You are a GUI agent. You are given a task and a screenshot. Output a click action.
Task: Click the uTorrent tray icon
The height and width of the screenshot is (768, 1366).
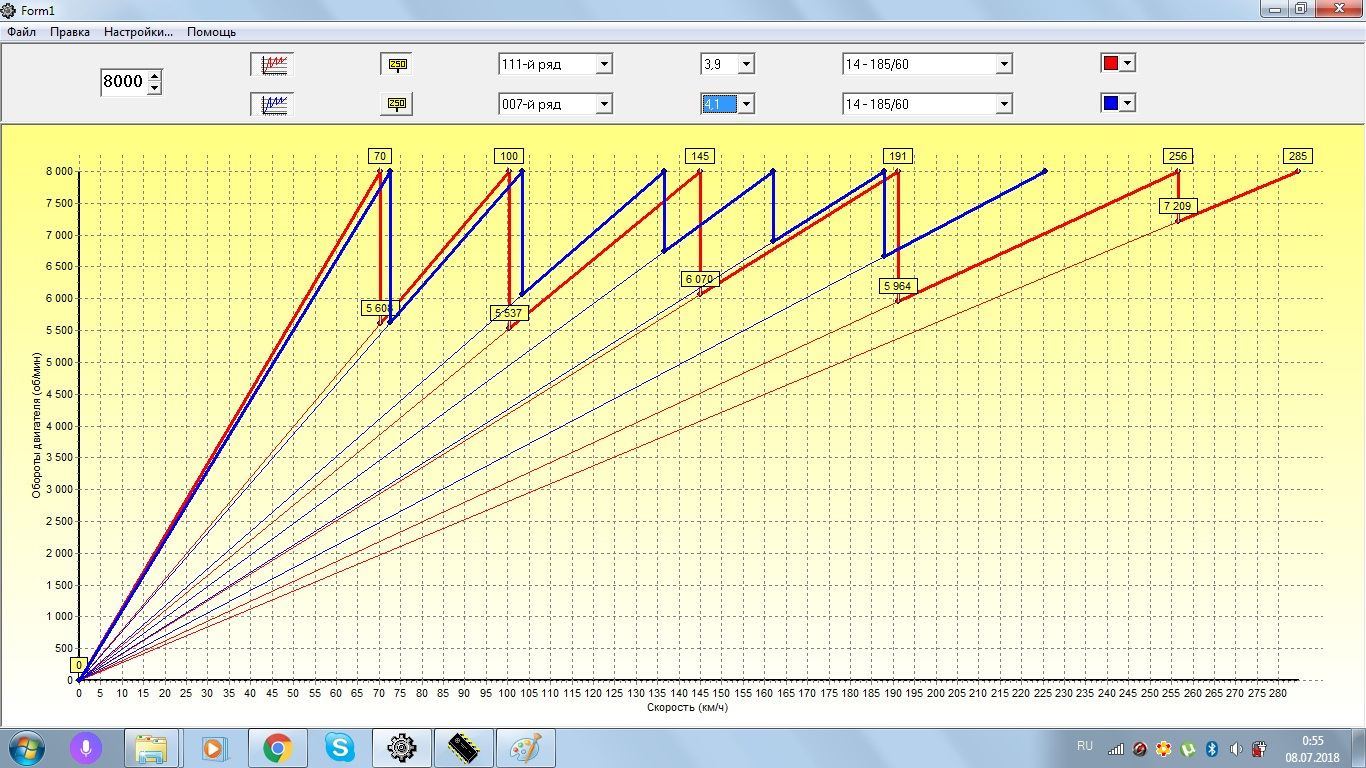(1188, 748)
